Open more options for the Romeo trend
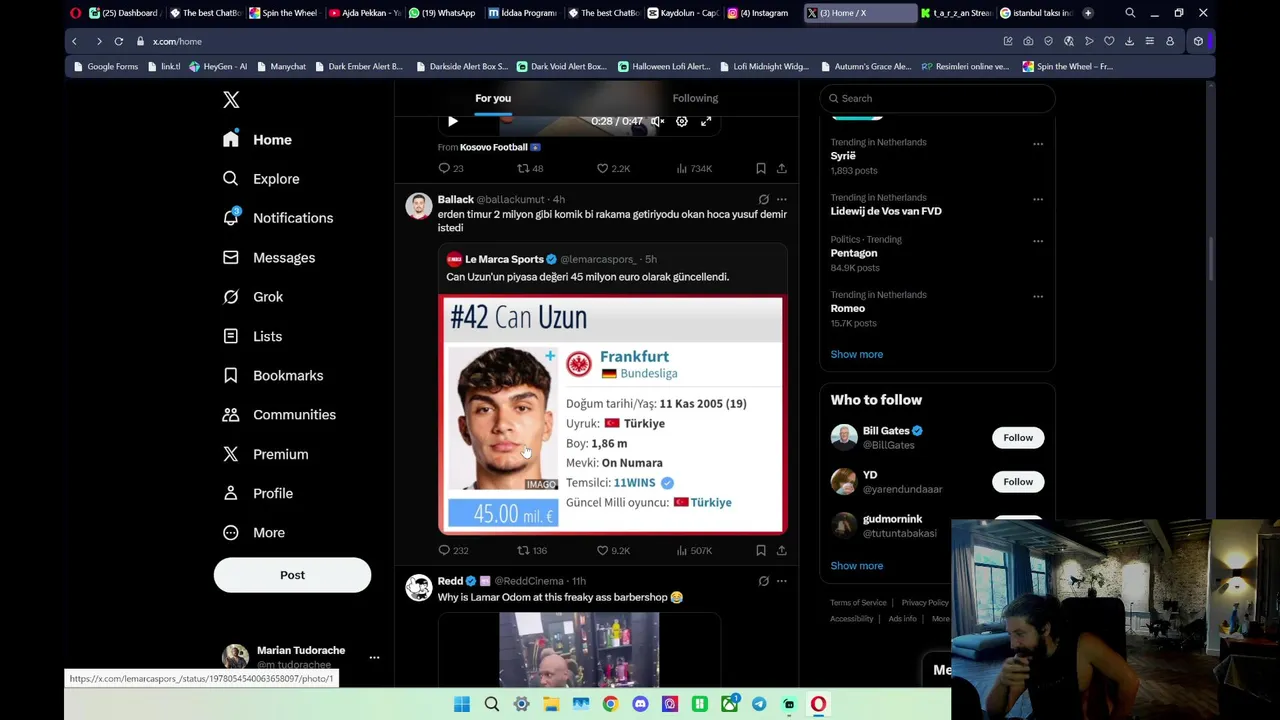Viewport: 1280px width, 720px height. [1038, 297]
